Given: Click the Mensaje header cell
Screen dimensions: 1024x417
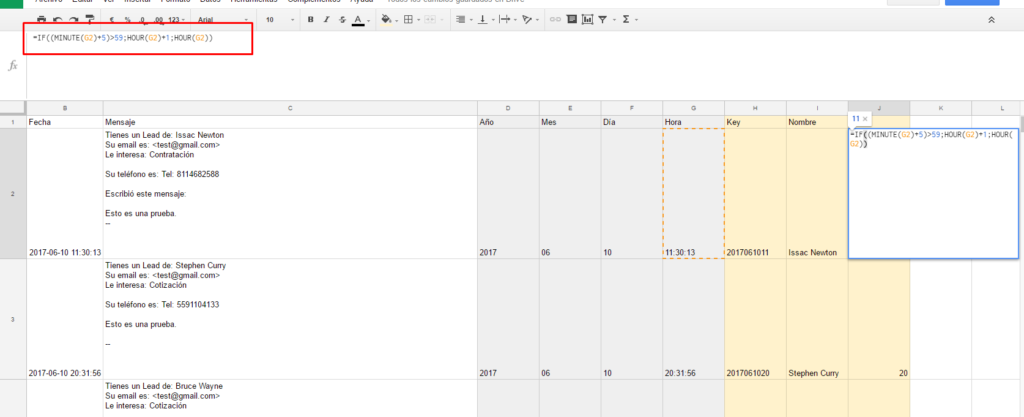Looking at the screenshot, I should [x=290, y=121].
